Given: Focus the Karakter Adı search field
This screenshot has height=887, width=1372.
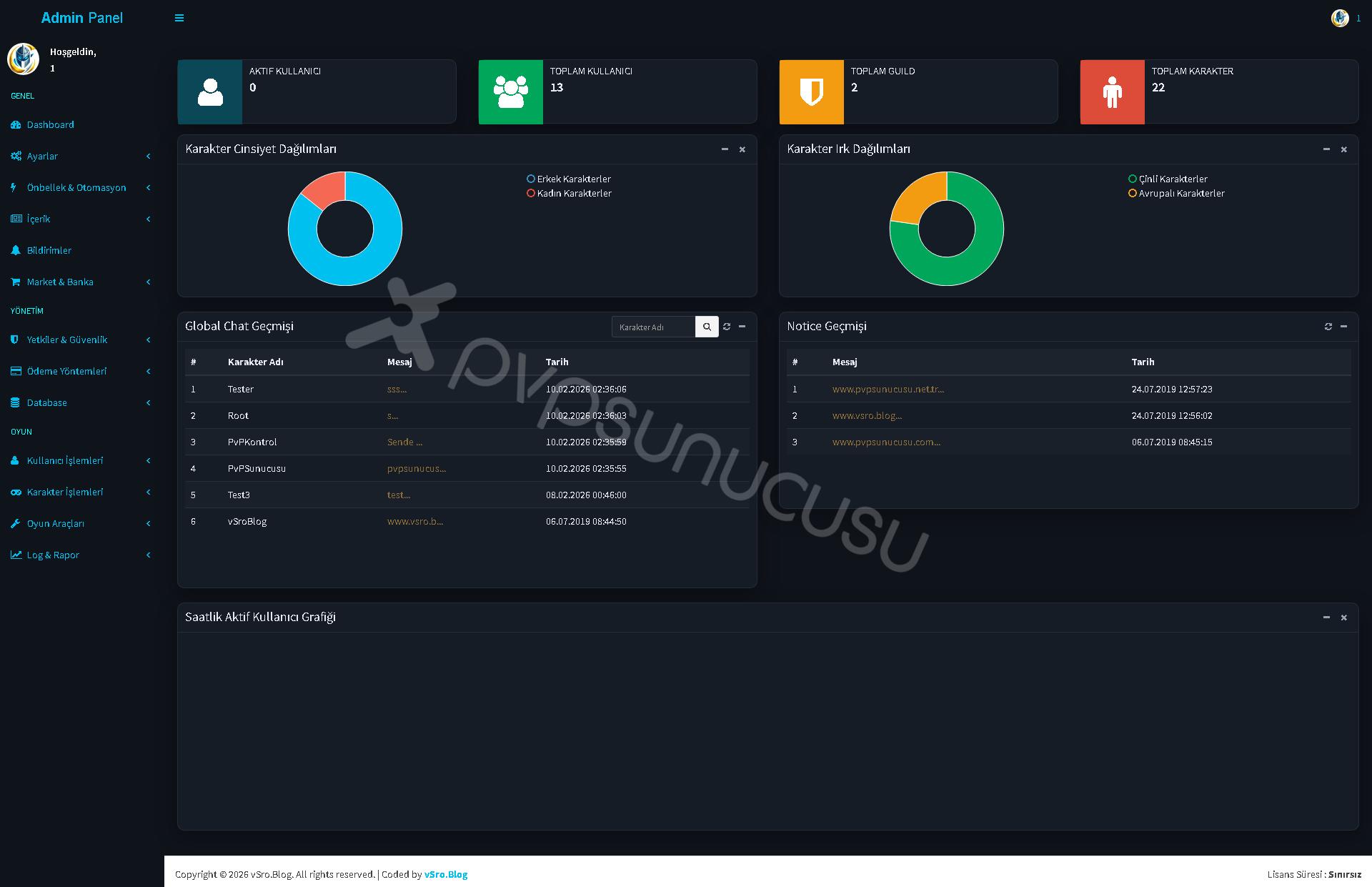Looking at the screenshot, I should (x=653, y=327).
